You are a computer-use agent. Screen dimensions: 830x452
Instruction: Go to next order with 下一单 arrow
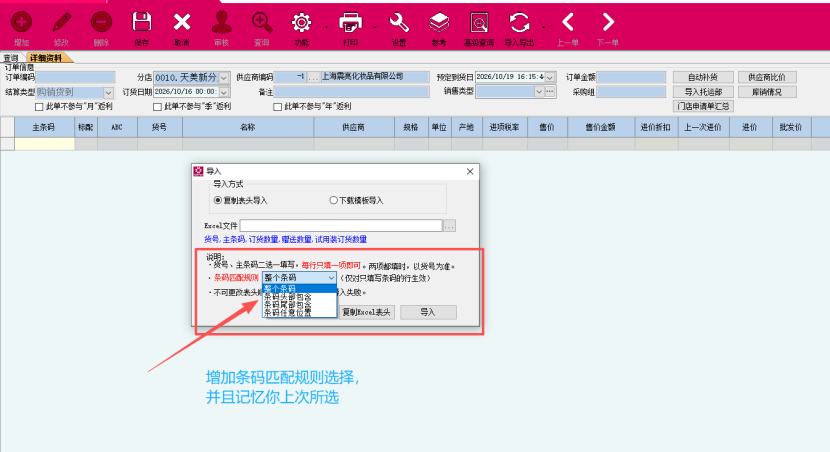coord(608,22)
